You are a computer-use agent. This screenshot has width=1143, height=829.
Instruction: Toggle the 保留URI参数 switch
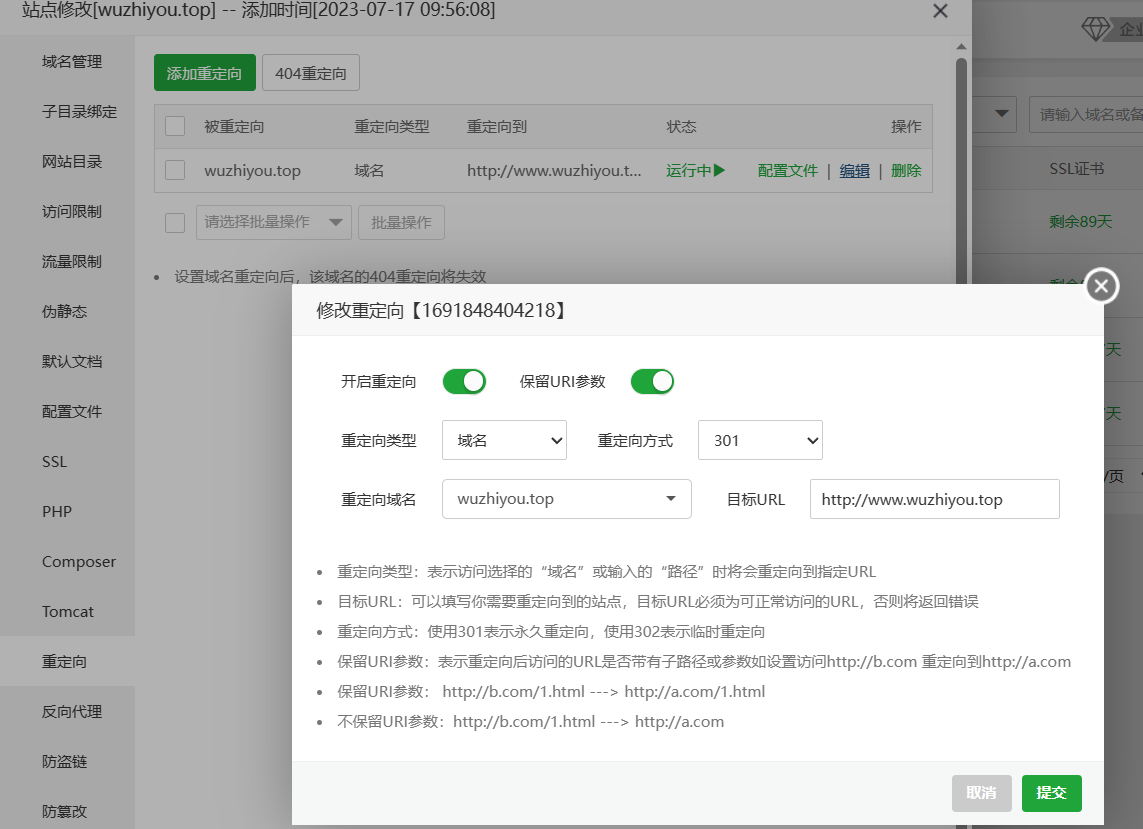(652, 381)
